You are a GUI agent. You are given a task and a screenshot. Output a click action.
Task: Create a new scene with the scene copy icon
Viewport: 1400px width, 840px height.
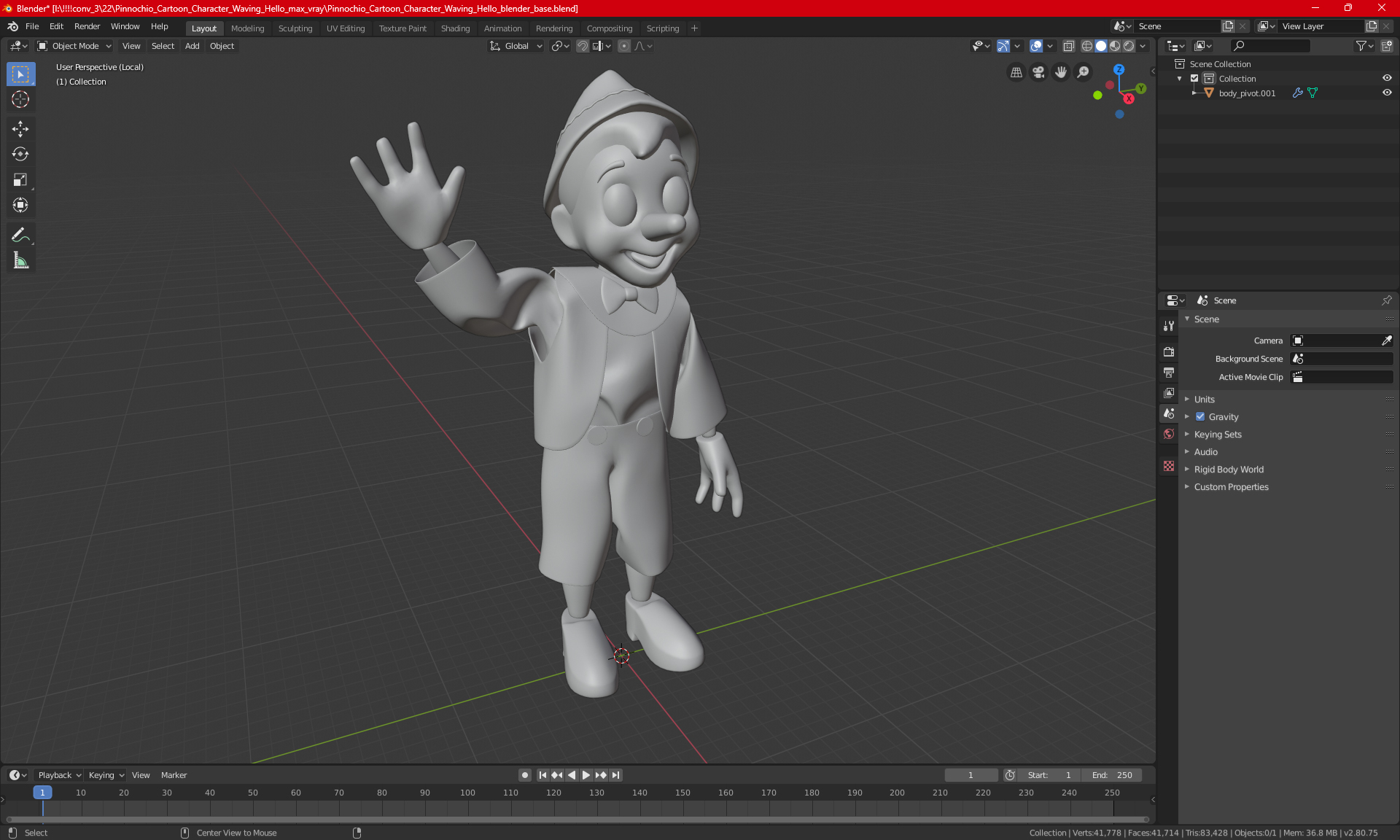point(1228,26)
